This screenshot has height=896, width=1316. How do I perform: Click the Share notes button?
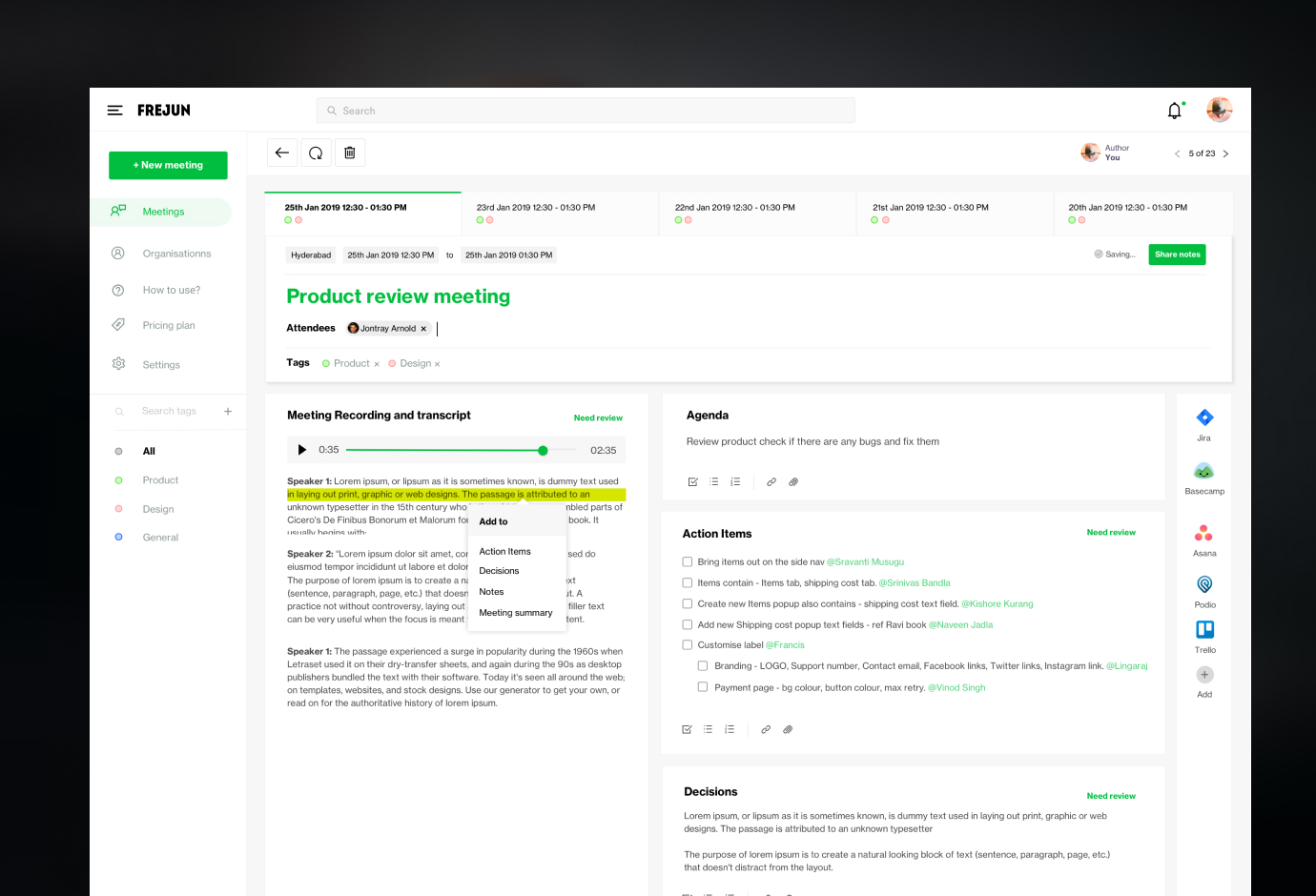click(x=1177, y=255)
